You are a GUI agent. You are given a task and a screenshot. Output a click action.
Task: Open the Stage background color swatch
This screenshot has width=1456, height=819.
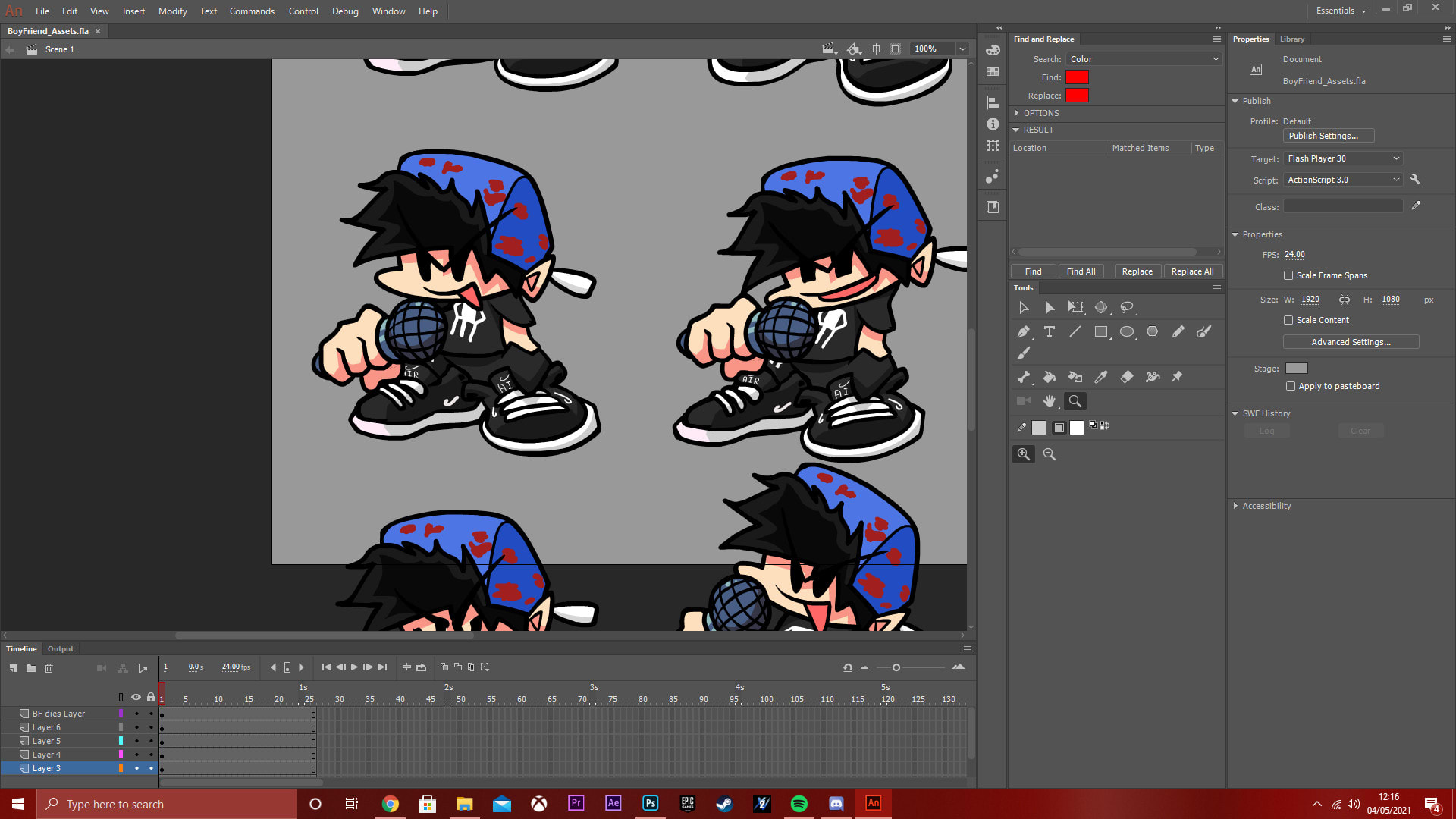[x=1297, y=369]
